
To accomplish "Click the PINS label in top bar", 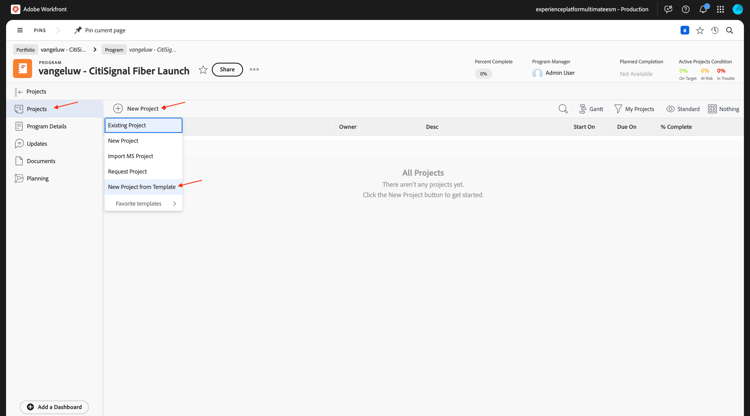I will [40, 30].
